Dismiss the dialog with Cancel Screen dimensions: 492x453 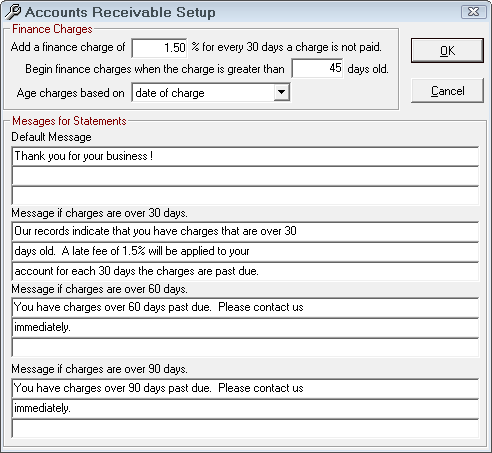(447, 91)
